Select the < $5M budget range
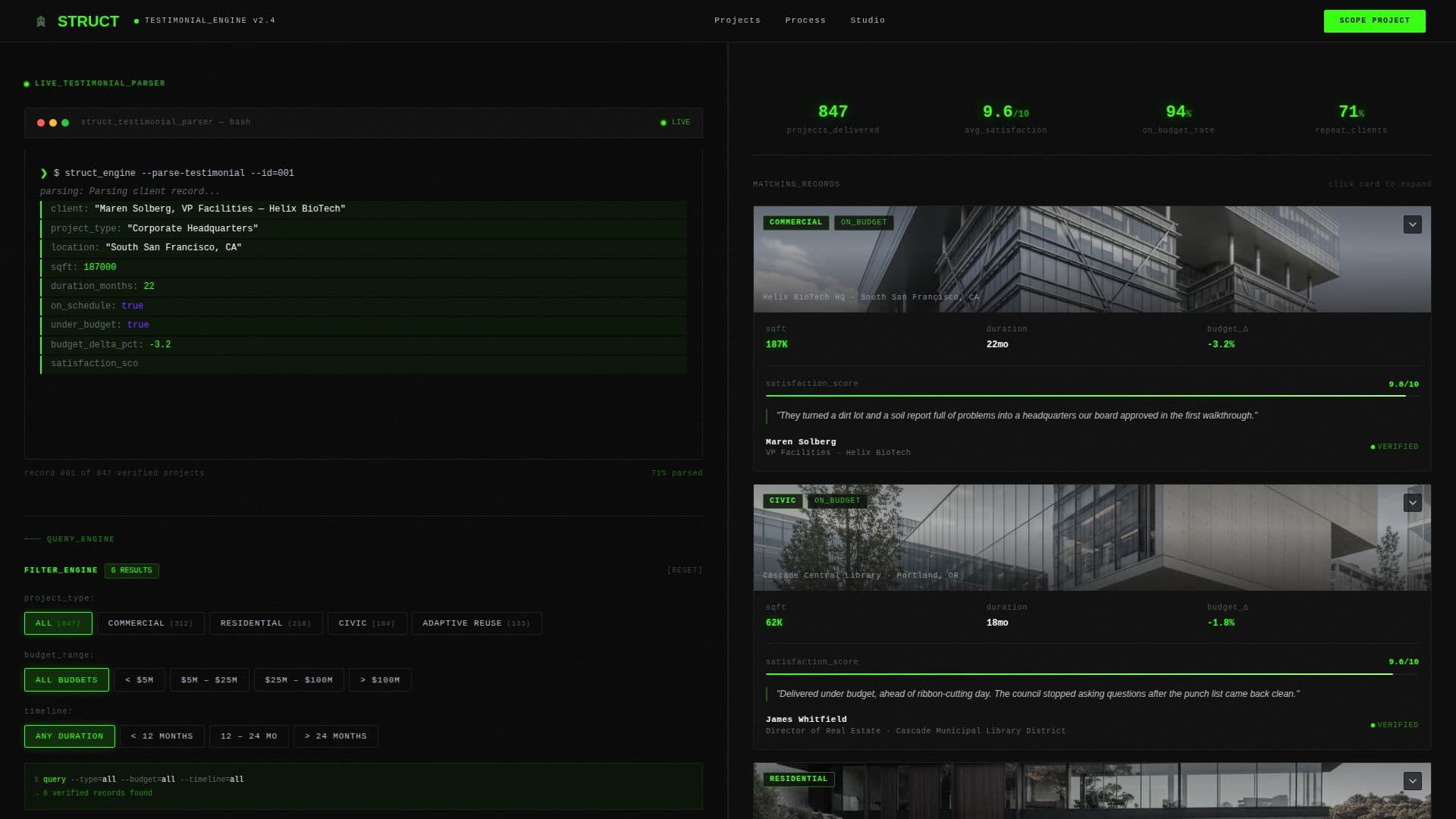 (x=140, y=680)
